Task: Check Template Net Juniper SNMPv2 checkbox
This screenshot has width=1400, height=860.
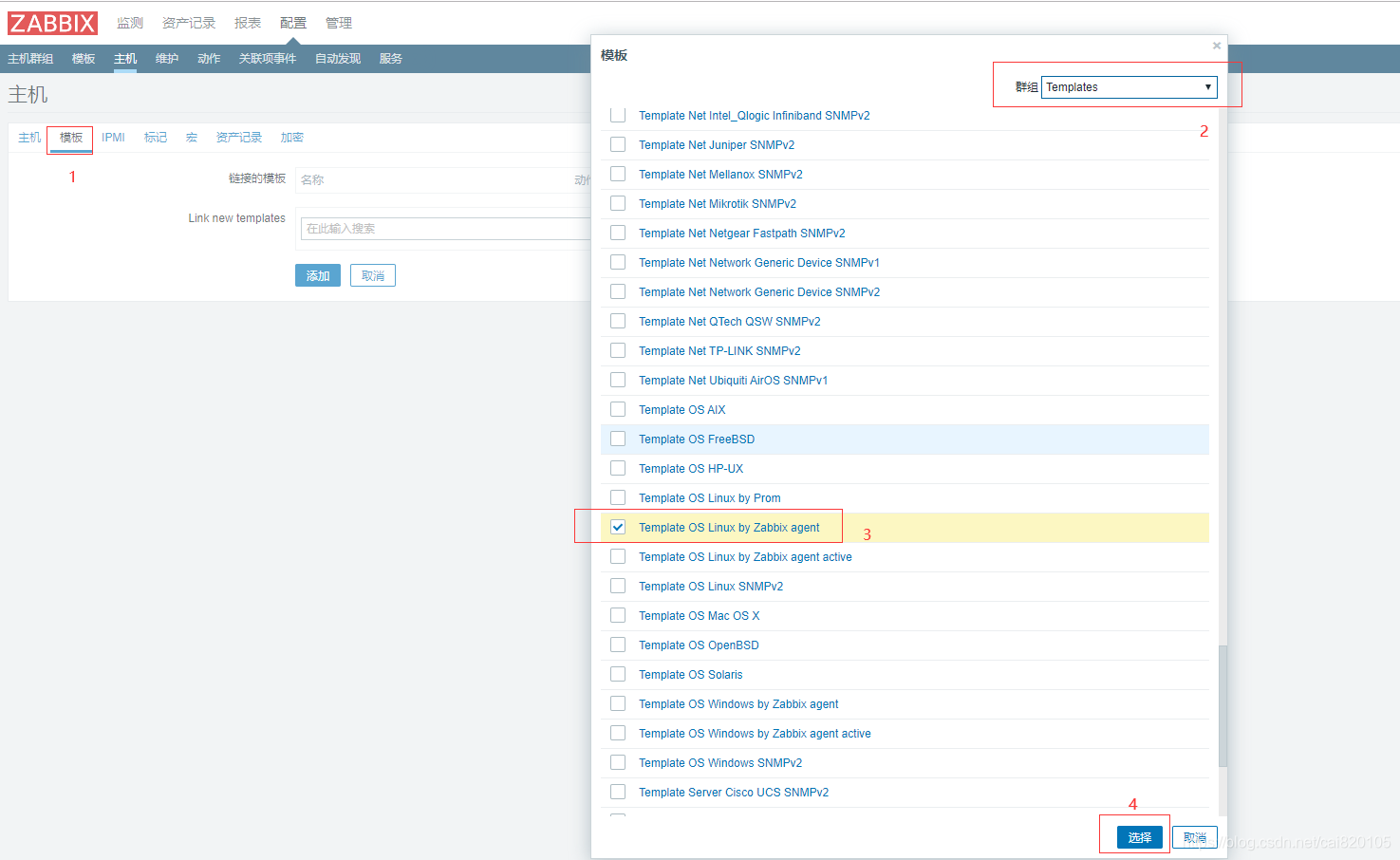Action: (618, 144)
